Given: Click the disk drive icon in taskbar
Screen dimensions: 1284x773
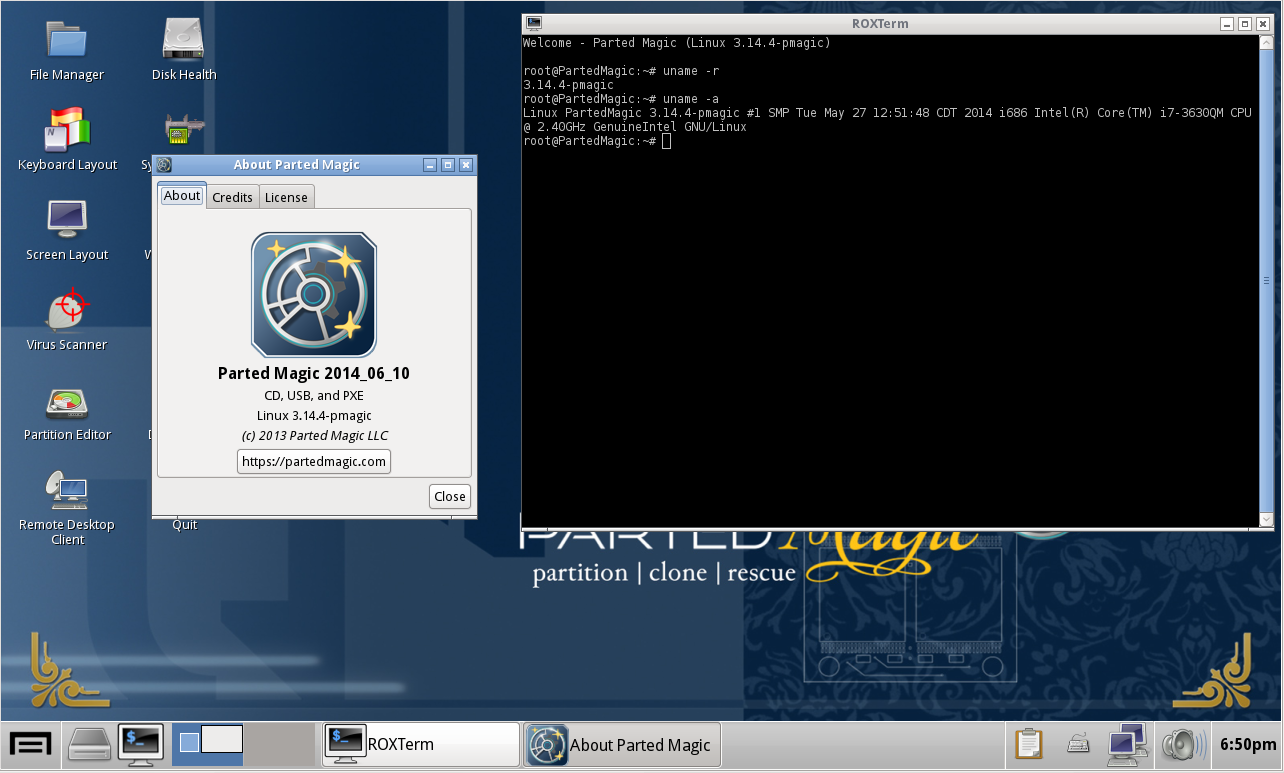Looking at the screenshot, I should (89, 745).
